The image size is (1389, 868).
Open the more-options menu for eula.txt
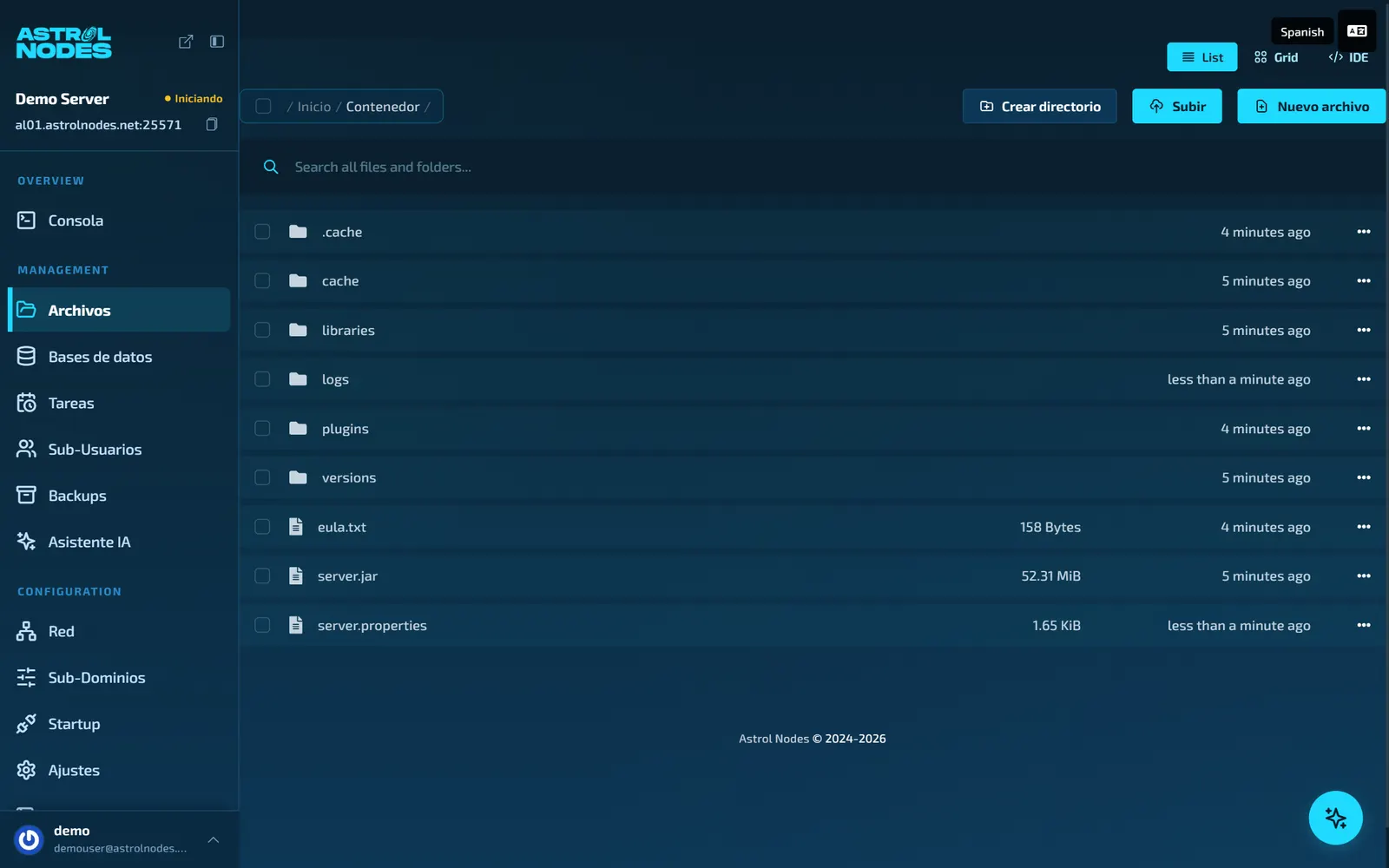(1363, 527)
